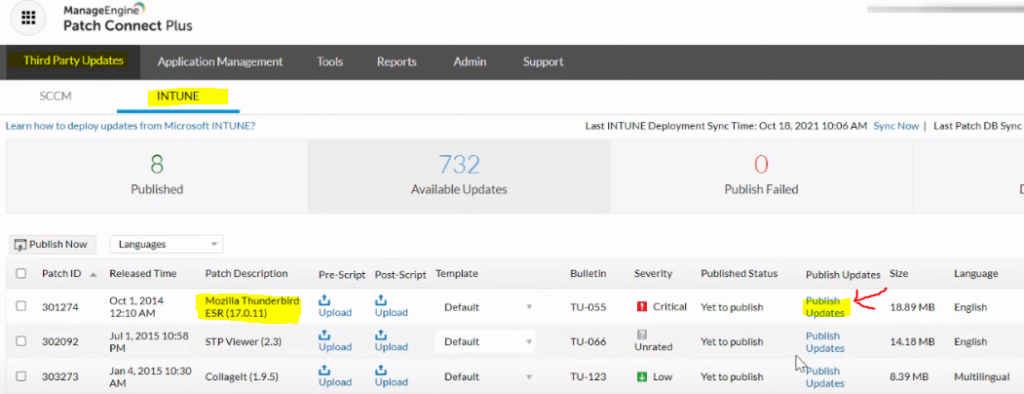The height and width of the screenshot is (394, 1024).
Task: Click Sync Now link
Action: point(896,125)
